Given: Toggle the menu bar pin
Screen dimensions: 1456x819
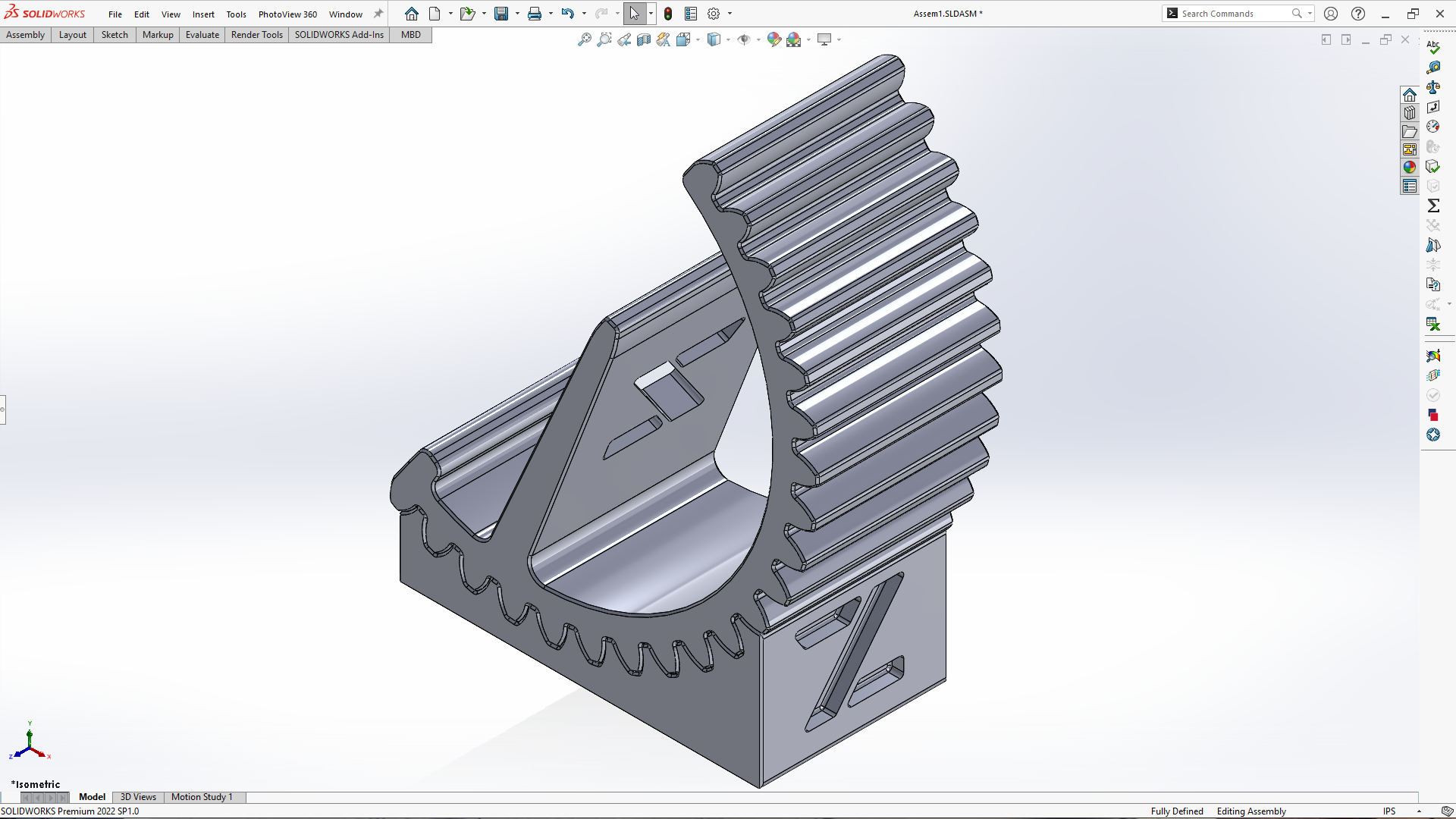Looking at the screenshot, I should pos(378,14).
